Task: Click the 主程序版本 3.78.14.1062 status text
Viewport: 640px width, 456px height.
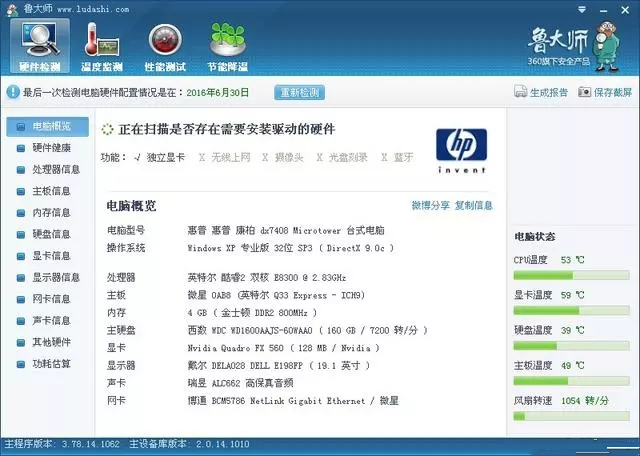Action: [x=62, y=444]
